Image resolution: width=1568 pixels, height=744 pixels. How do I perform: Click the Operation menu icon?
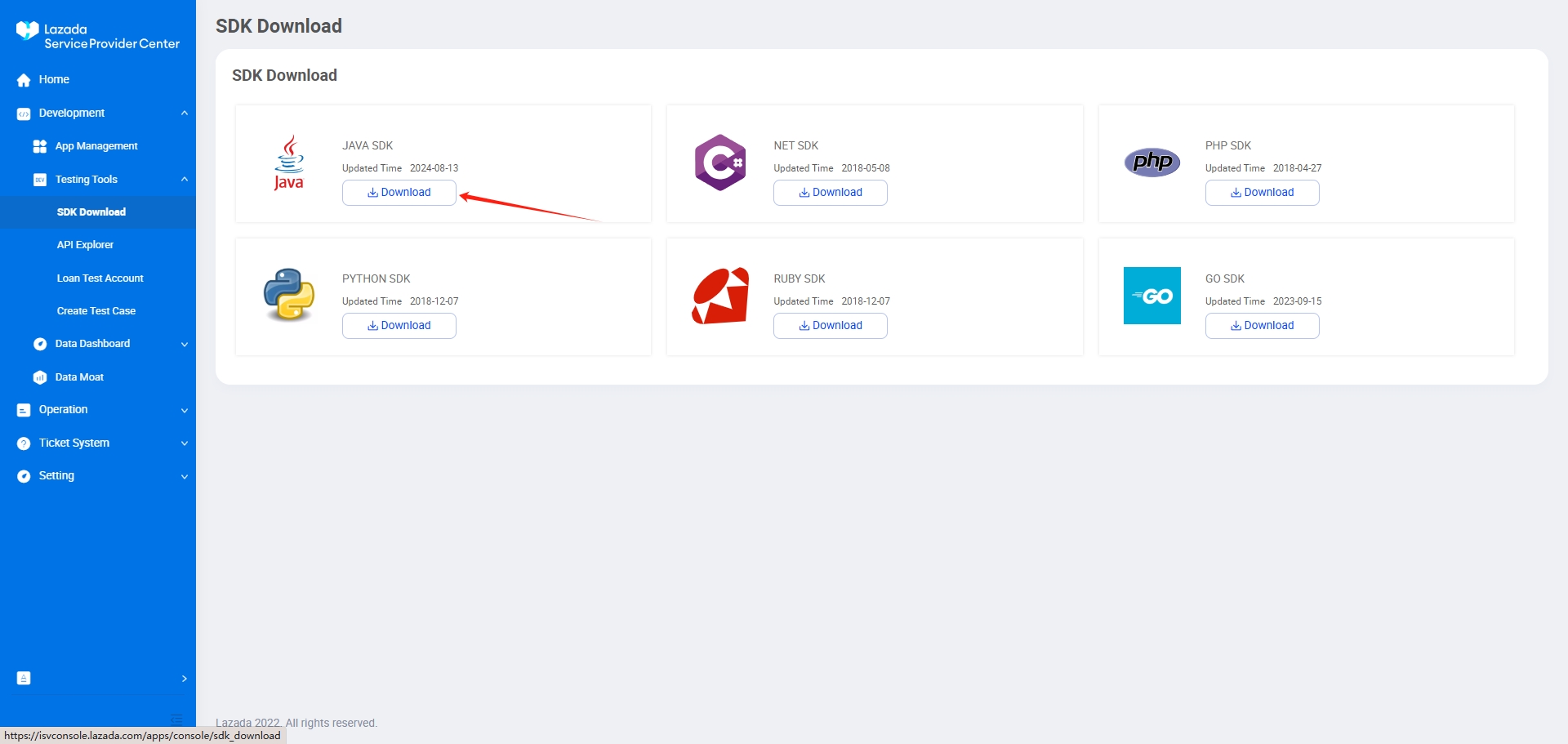(x=24, y=410)
